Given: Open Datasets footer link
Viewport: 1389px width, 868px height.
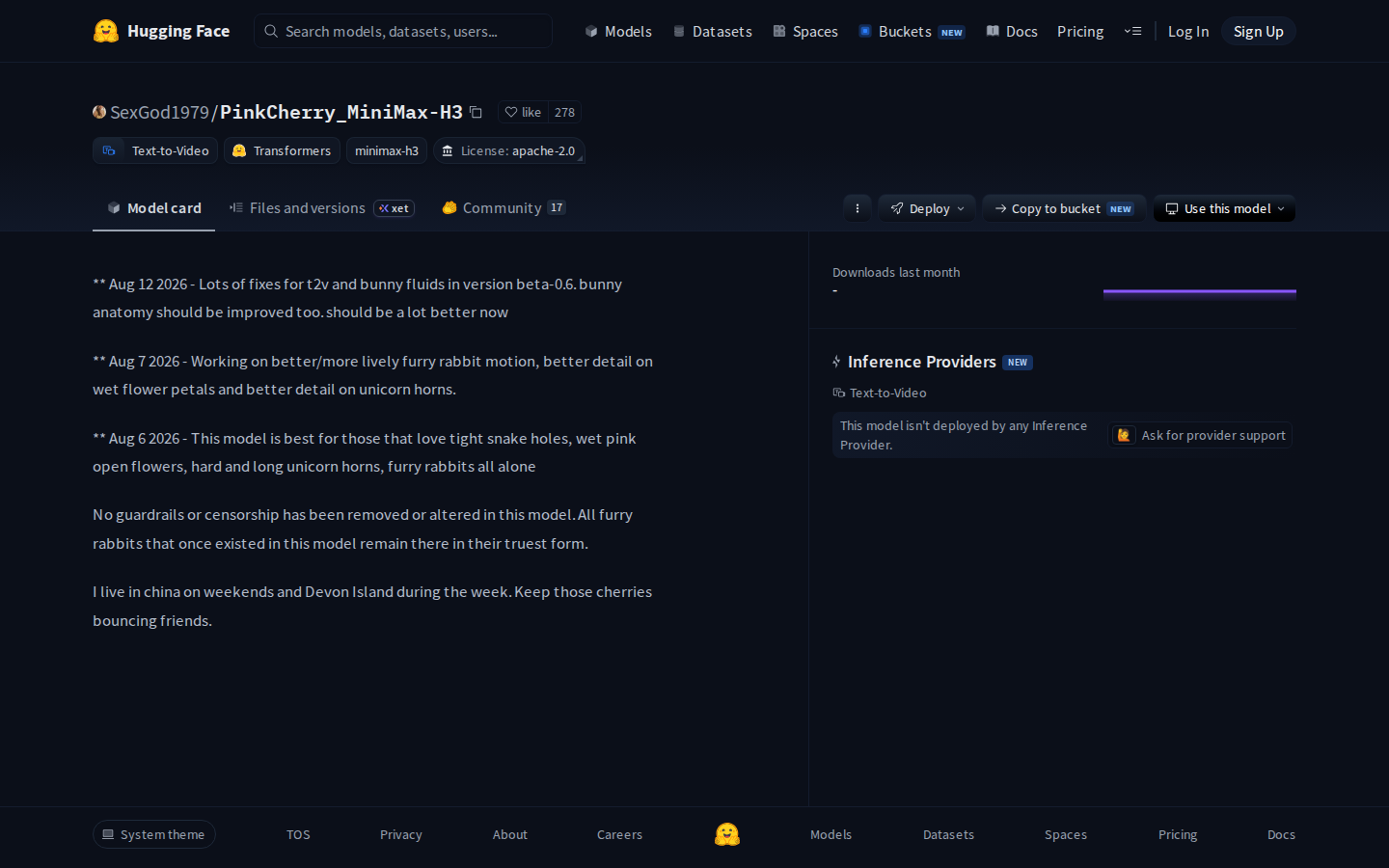Looking at the screenshot, I should pyautogui.click(x=948, y=834).
